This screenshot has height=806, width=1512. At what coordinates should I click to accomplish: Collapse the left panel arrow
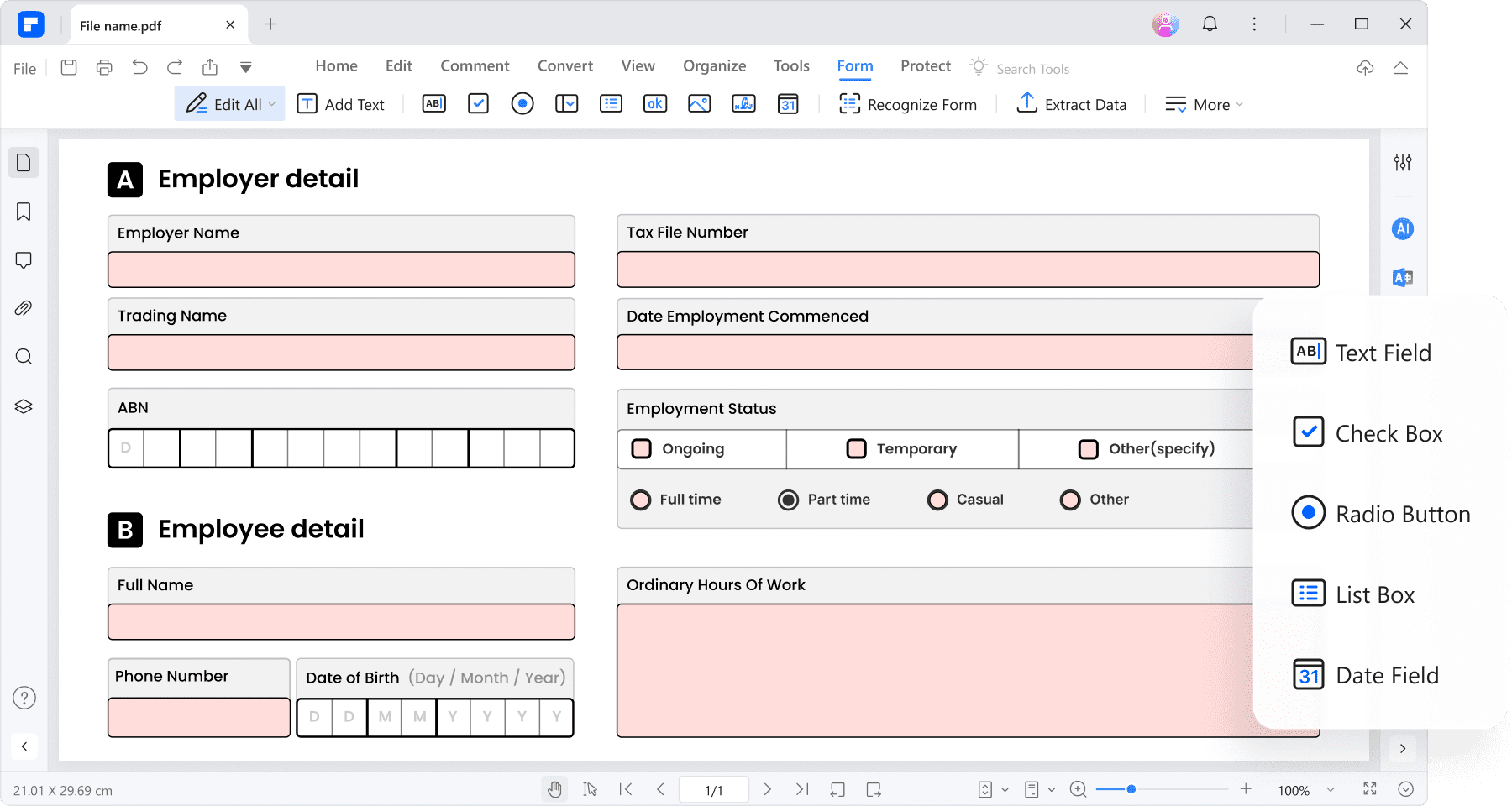[x=24, y=746]
